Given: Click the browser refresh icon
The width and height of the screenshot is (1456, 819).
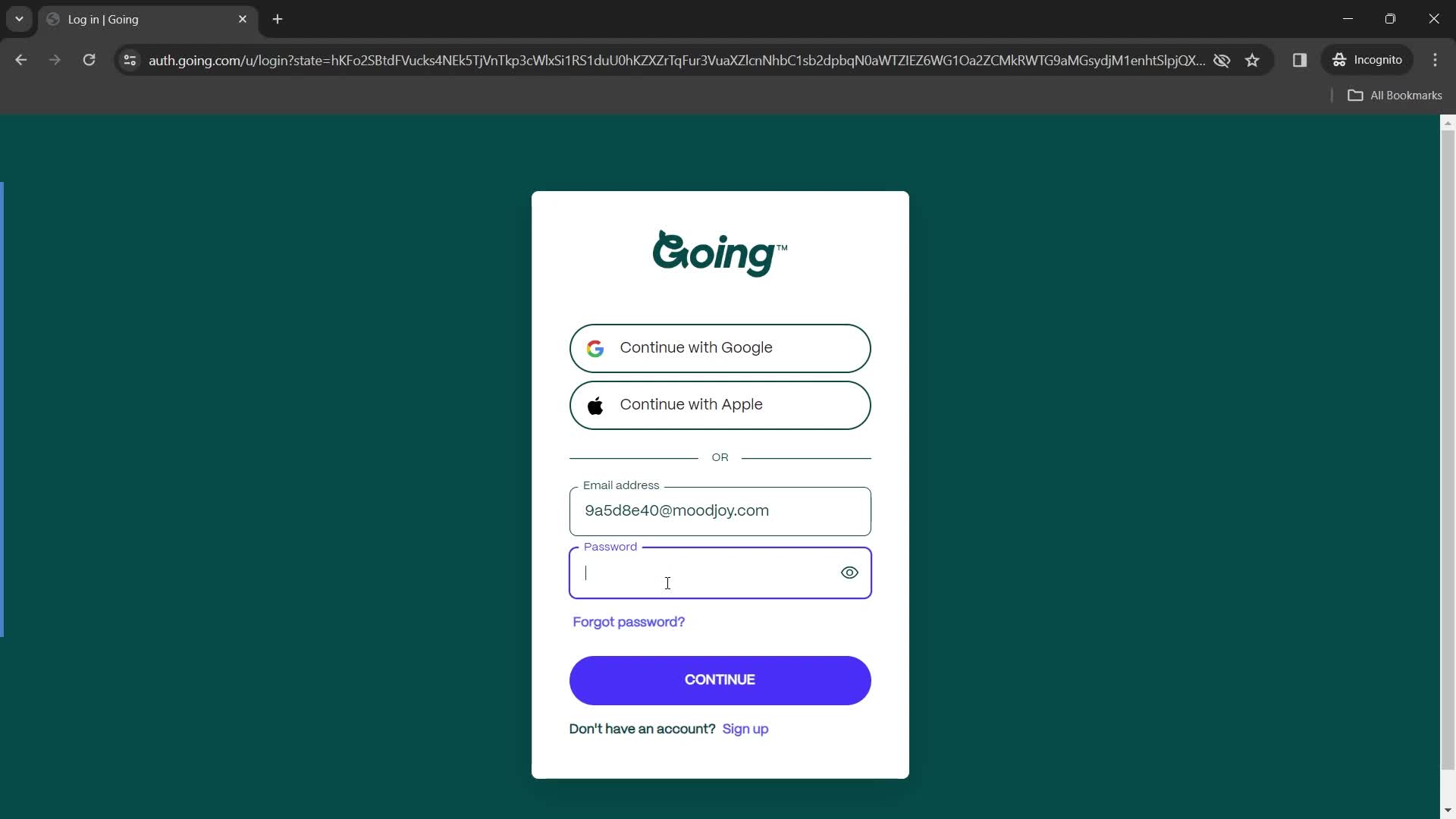Looking at the screenshot, I should click(89, 60).
